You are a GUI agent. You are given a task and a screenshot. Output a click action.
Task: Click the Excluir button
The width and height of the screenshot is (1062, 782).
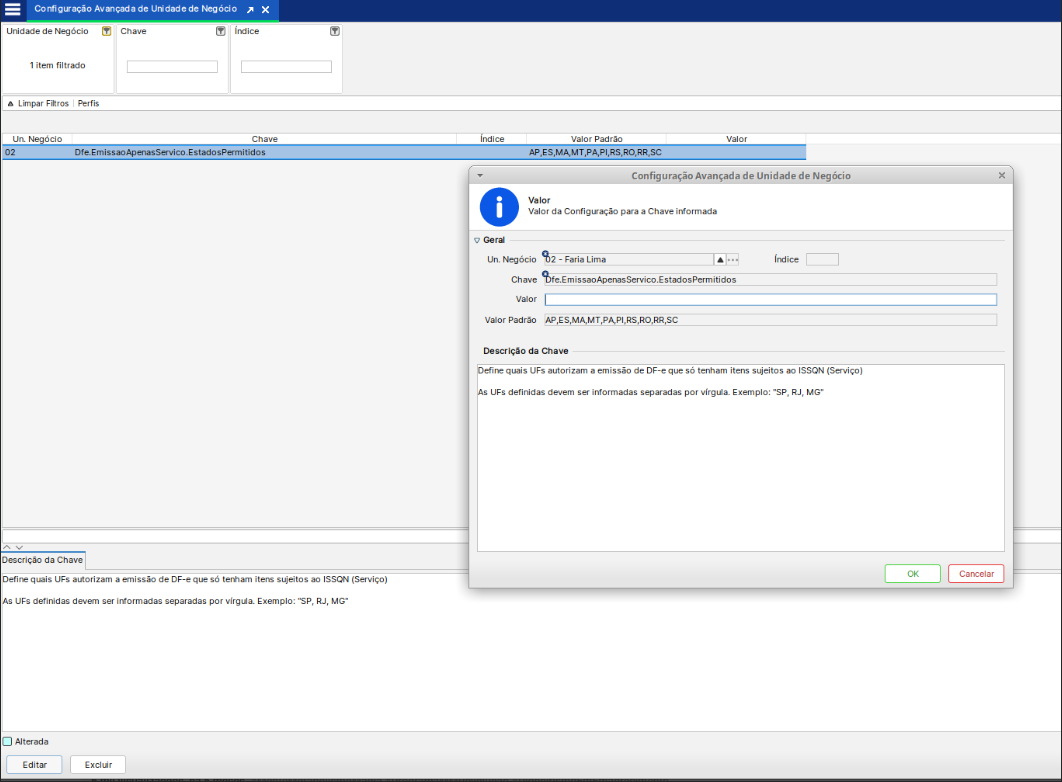98,765
